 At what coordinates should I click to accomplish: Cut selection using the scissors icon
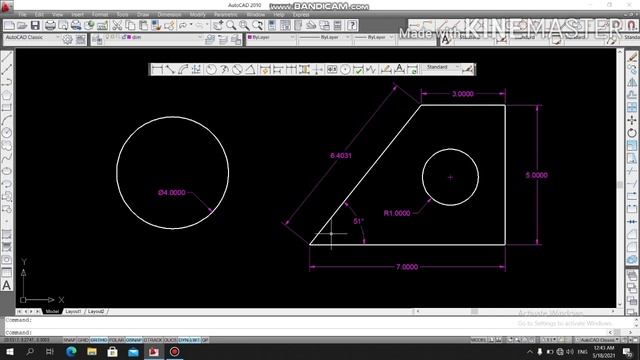117,25
